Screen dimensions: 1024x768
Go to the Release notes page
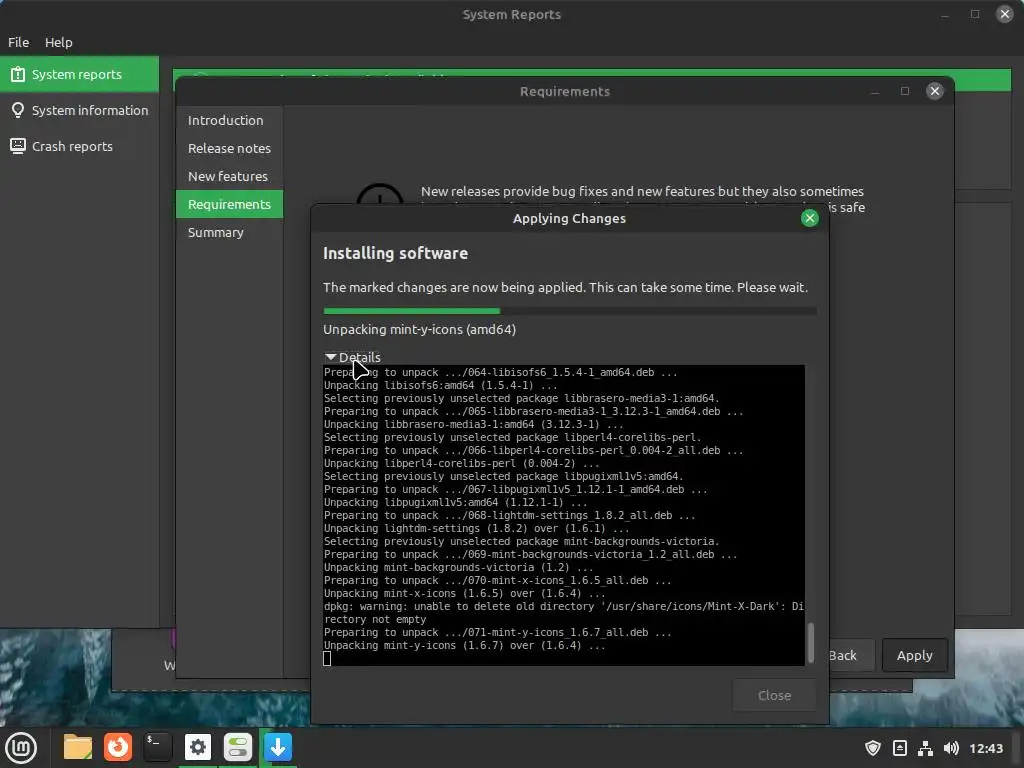tap(229, 148)
